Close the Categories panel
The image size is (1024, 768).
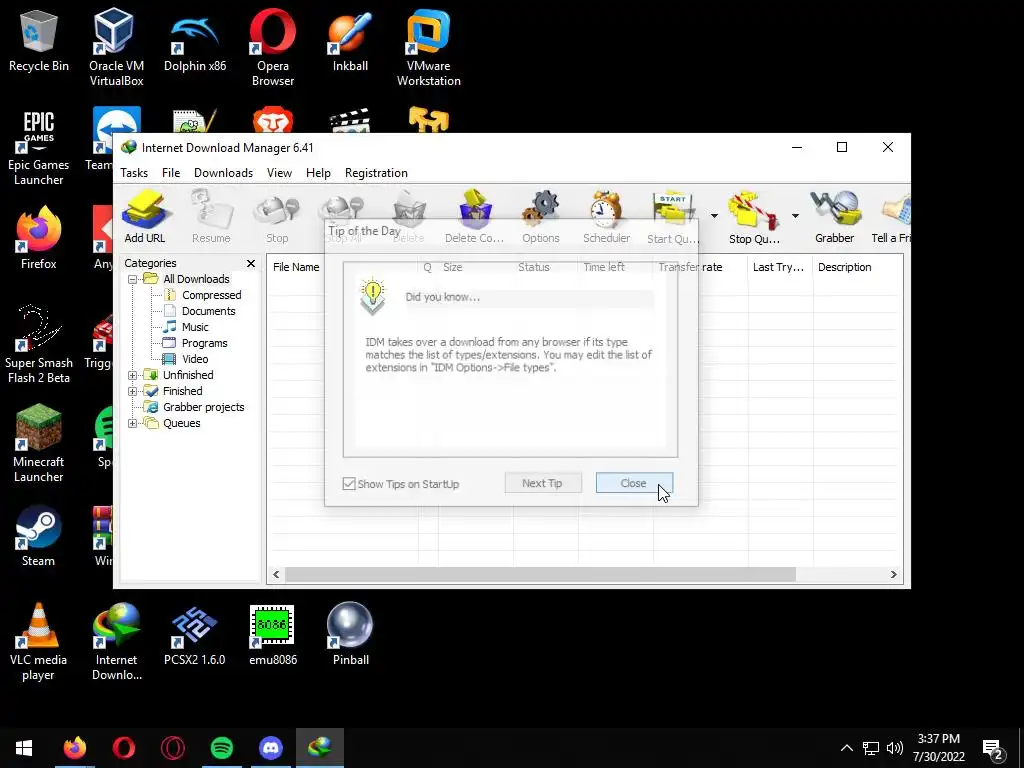pyautogui.click(x=251, y=263)
